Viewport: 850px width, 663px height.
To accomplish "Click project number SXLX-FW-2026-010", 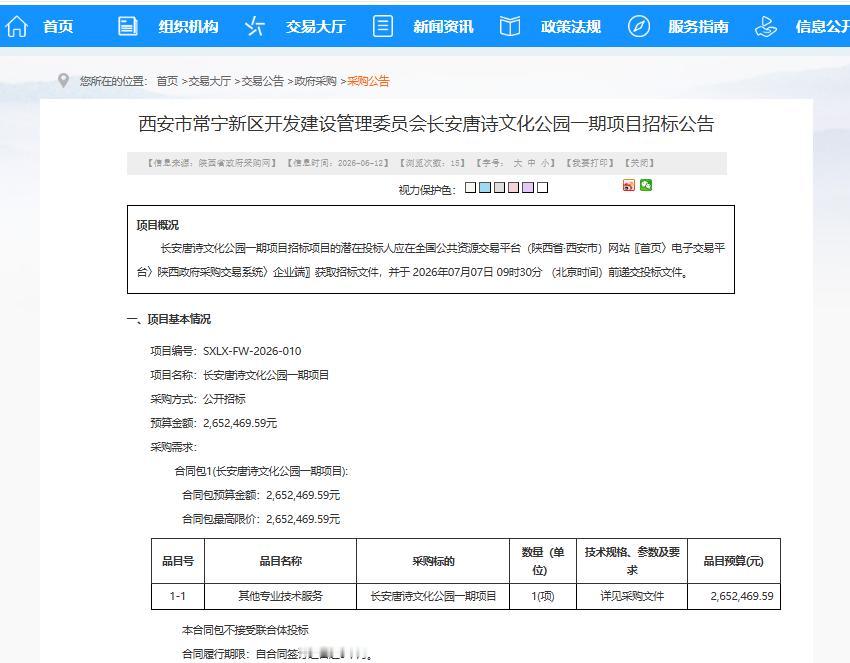I will click(252, 351).
